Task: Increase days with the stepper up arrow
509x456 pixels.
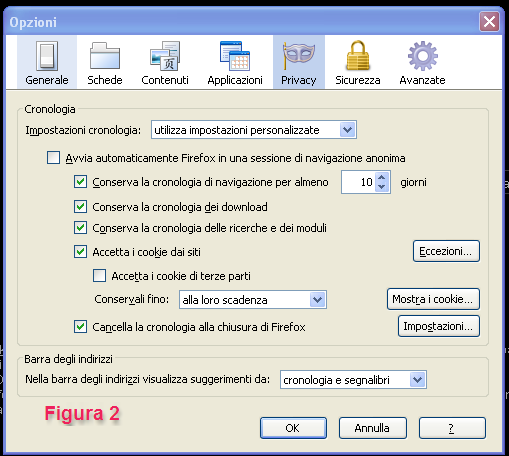Action: [382, 177]
